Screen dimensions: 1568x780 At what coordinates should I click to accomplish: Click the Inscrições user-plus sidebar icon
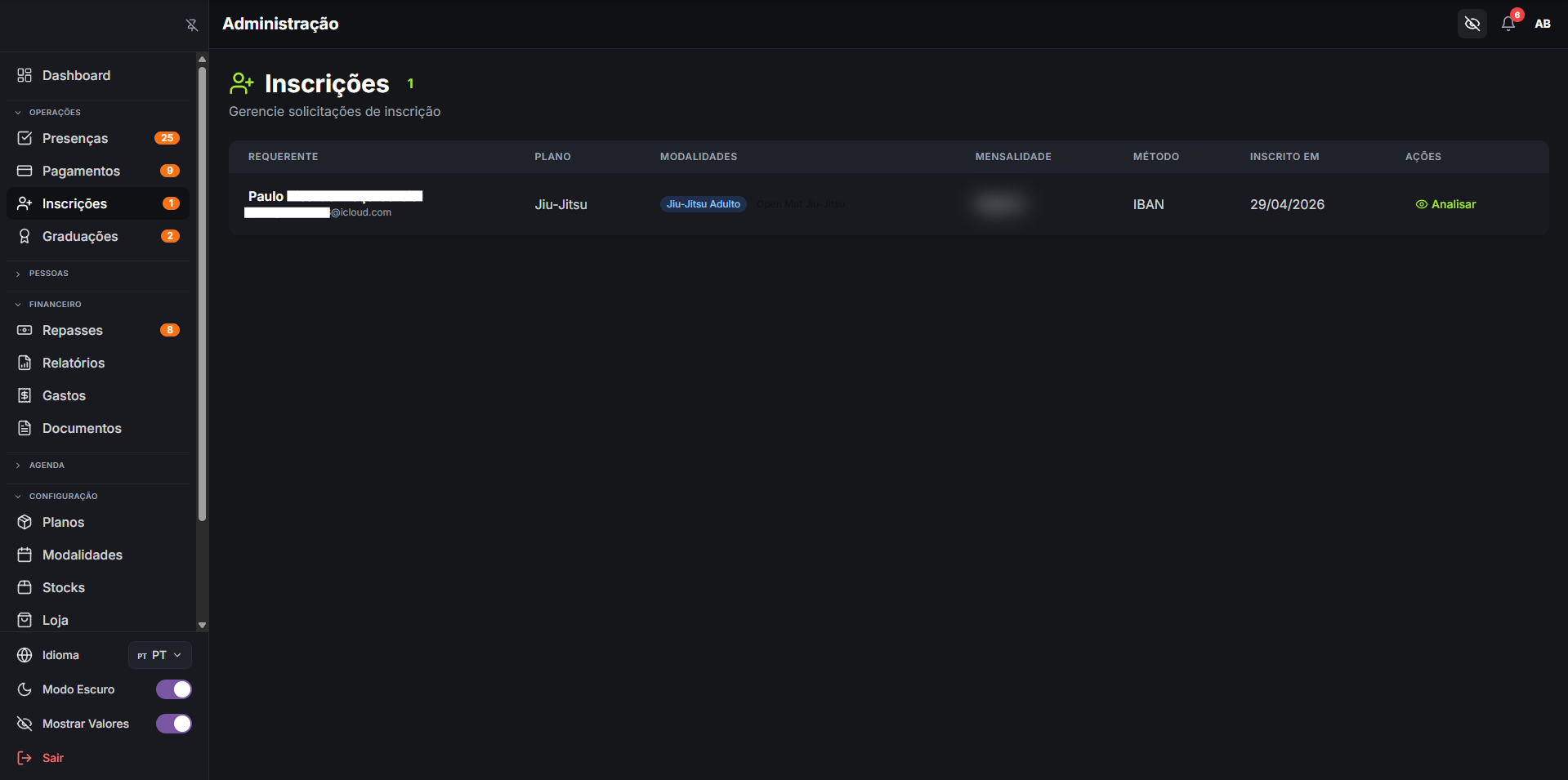[25, 203]
